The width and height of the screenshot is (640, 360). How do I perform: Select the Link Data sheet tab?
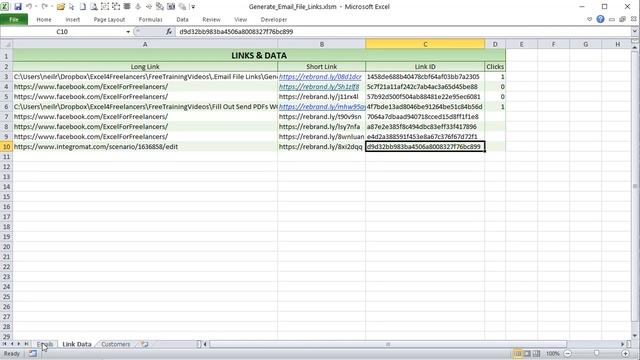tap(77, 344)
